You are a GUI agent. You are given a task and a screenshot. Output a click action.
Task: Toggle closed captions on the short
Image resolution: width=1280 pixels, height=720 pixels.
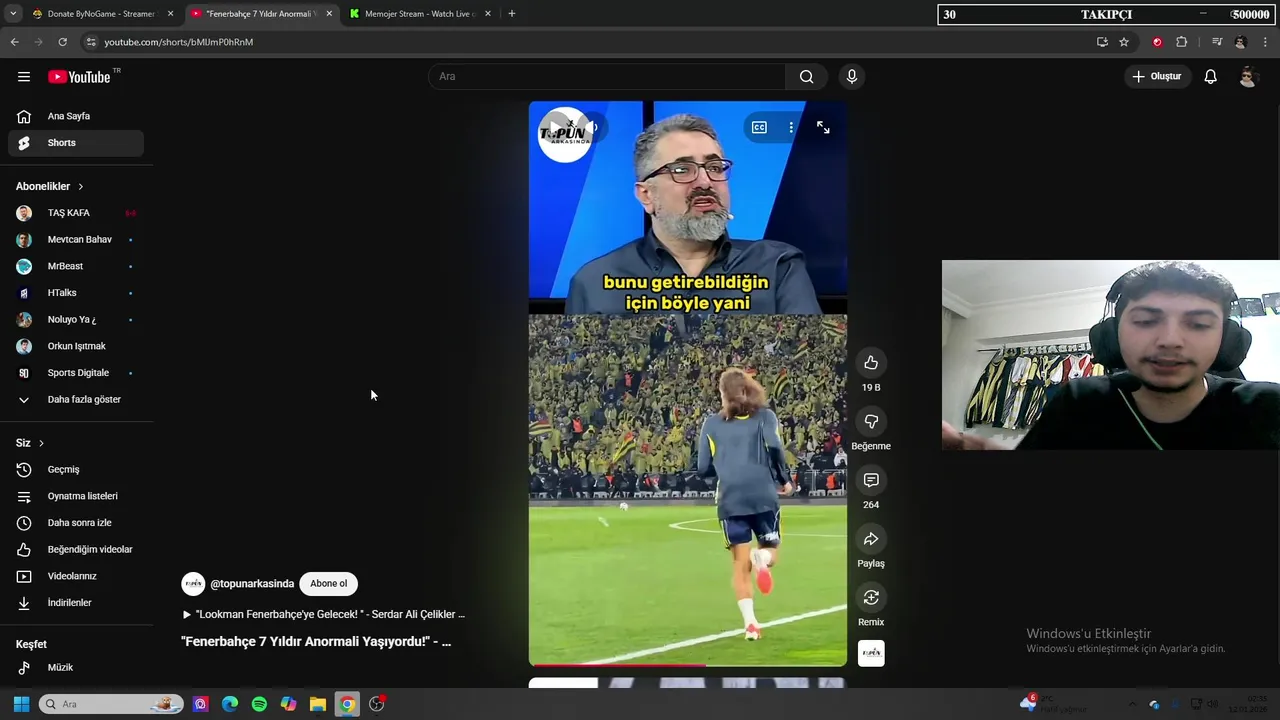759,127
